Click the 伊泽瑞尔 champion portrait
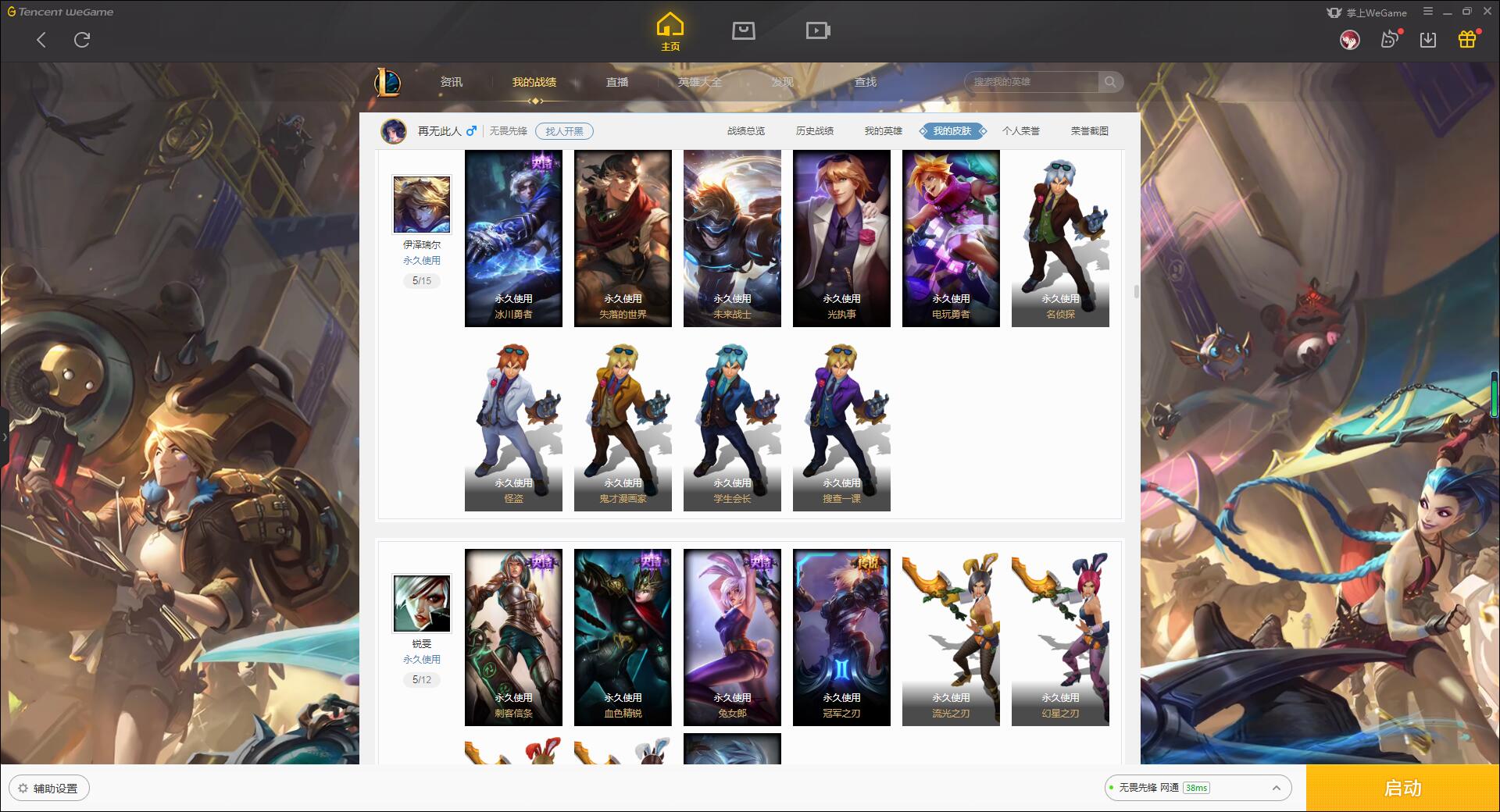This screenshot has height=812, width=1500. click(x=422, y=205)
